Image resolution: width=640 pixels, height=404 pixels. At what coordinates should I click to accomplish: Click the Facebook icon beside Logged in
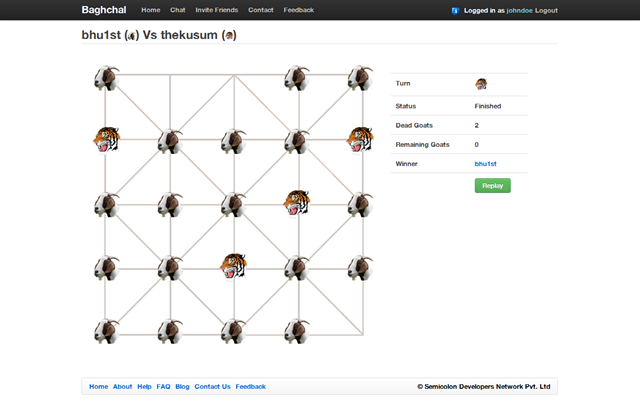tap(456, 11)
